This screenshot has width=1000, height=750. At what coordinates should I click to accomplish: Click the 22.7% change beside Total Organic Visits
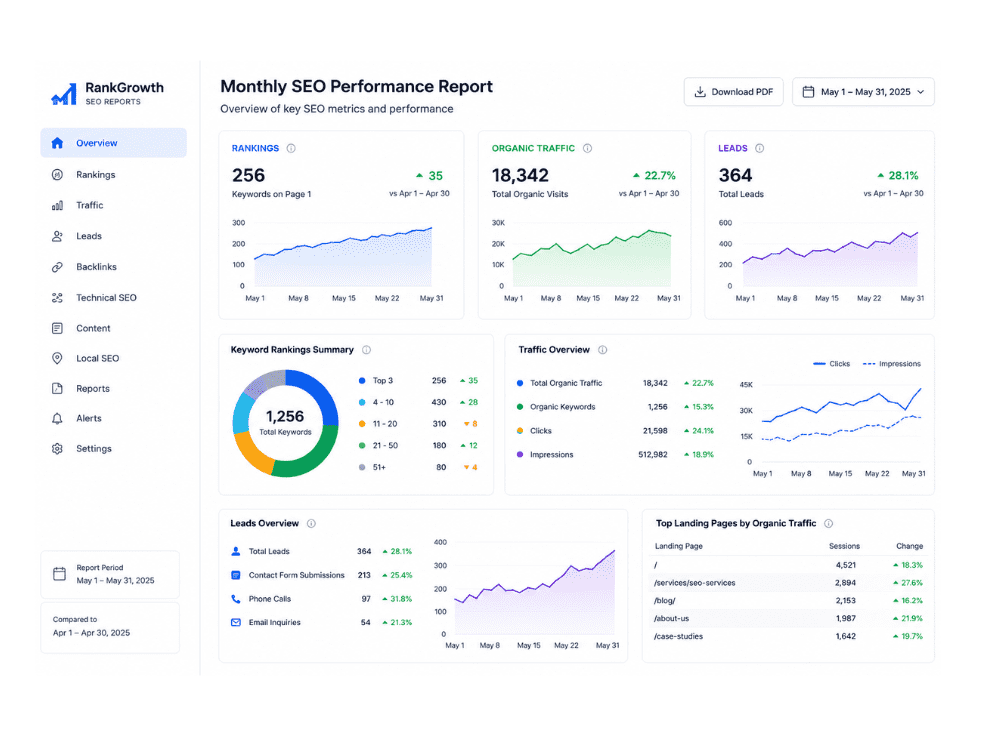[654, 175]
